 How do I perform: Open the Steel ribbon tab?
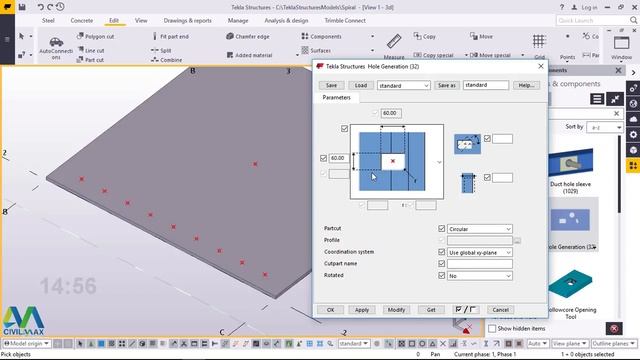pyautogui.click(x=48, y=20)
